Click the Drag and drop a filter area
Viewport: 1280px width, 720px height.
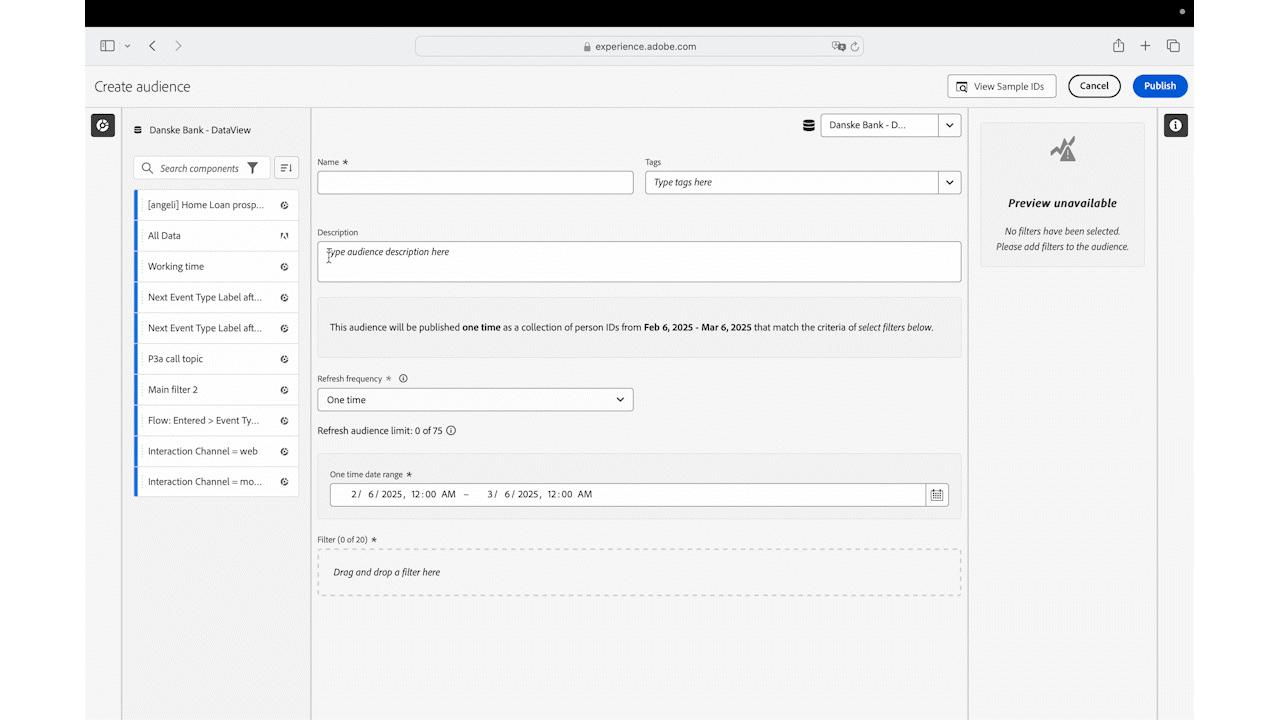[639, 572]
